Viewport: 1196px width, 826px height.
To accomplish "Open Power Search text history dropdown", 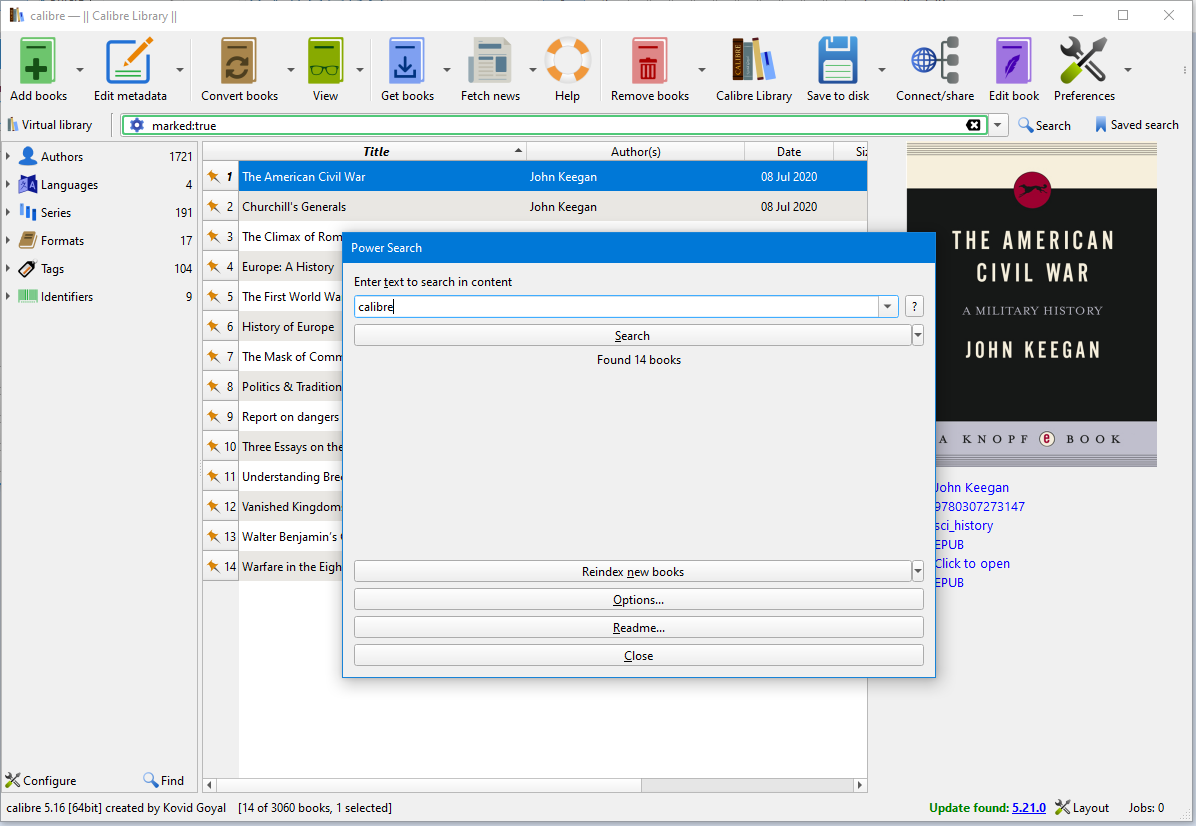I will point(888,307).
